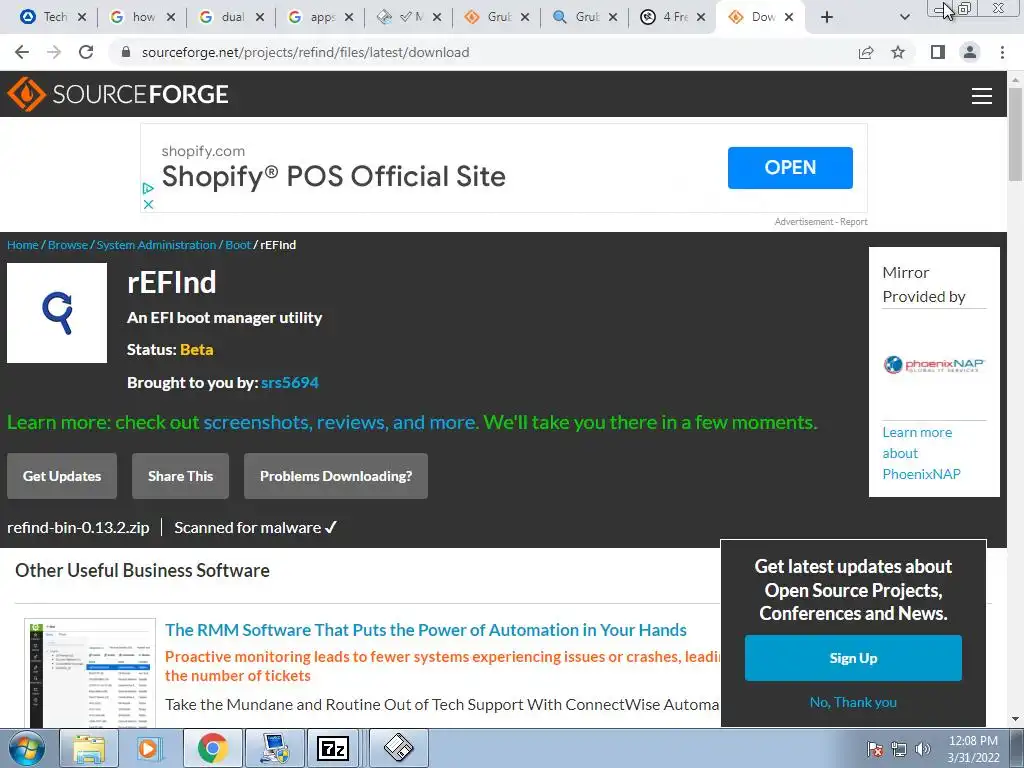Viewport: 1024px width, 768px height.
Task: Switch to the 'Tech' tab
Action: pyautogui.click(x=44, y=17)
